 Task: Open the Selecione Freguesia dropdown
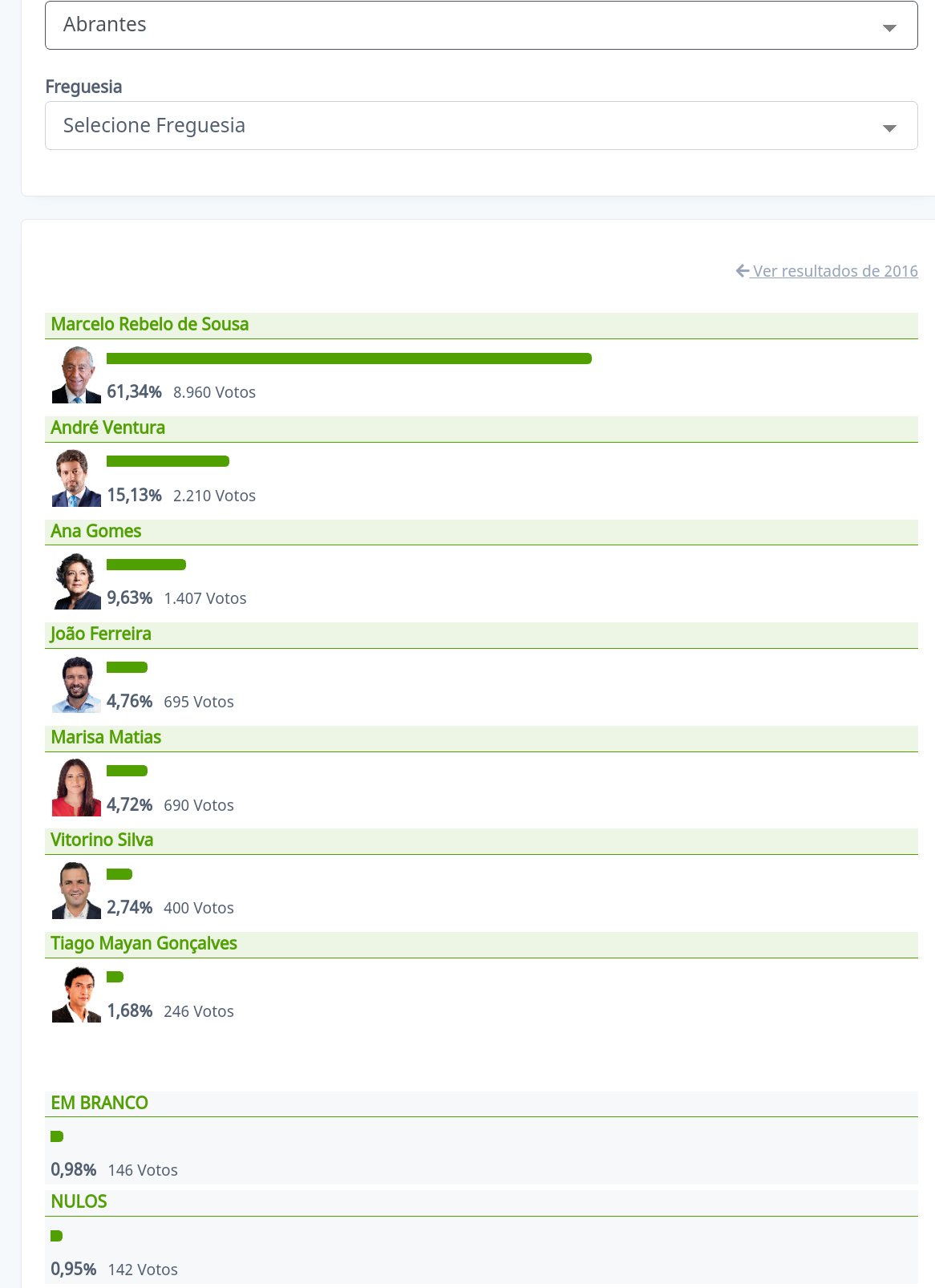481,126
